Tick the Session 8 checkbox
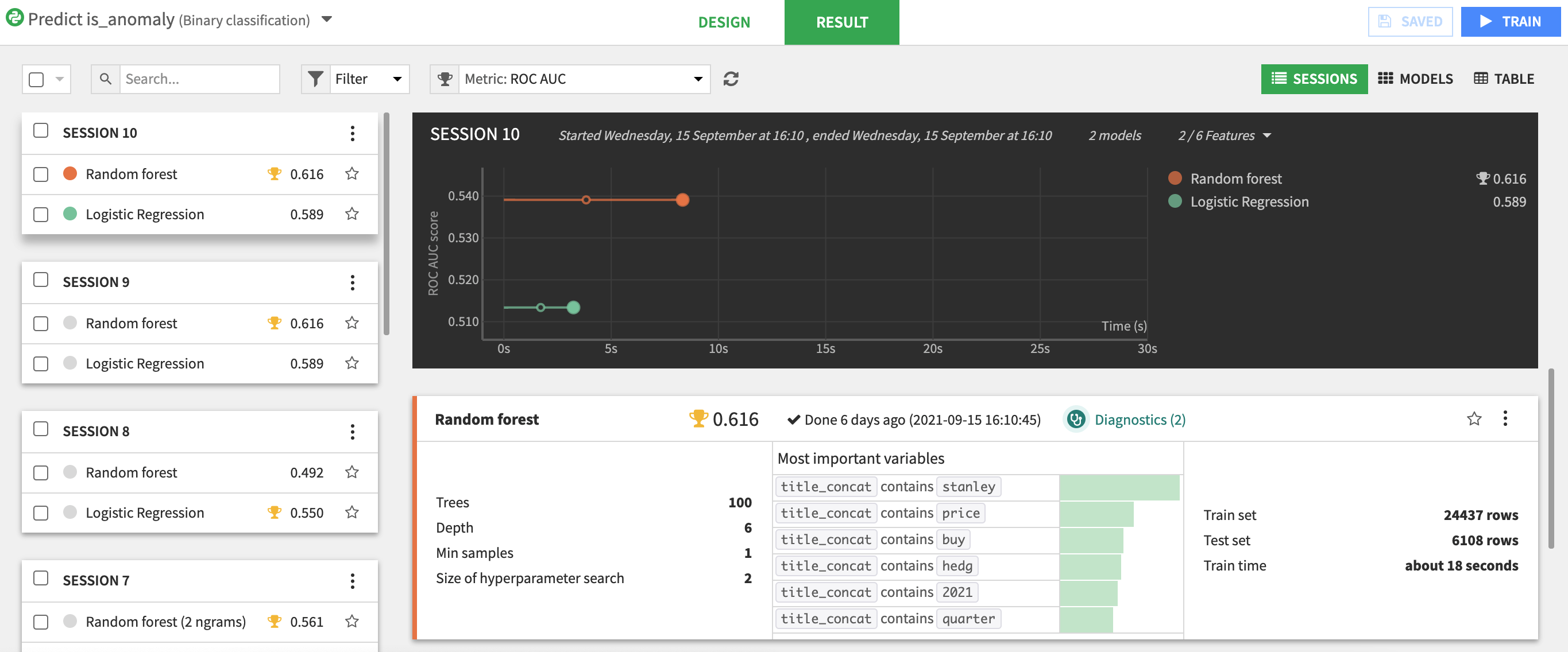 [41, 429]
